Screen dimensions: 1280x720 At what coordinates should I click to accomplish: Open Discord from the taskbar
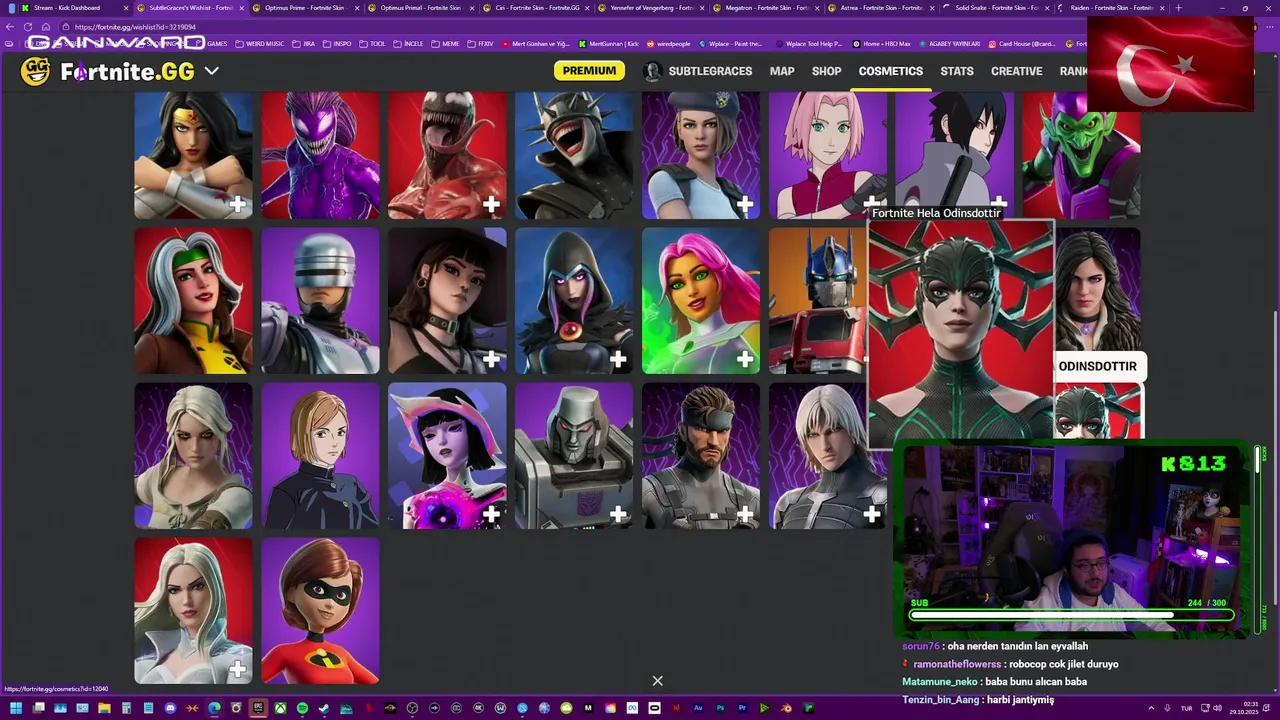(170, 709)
